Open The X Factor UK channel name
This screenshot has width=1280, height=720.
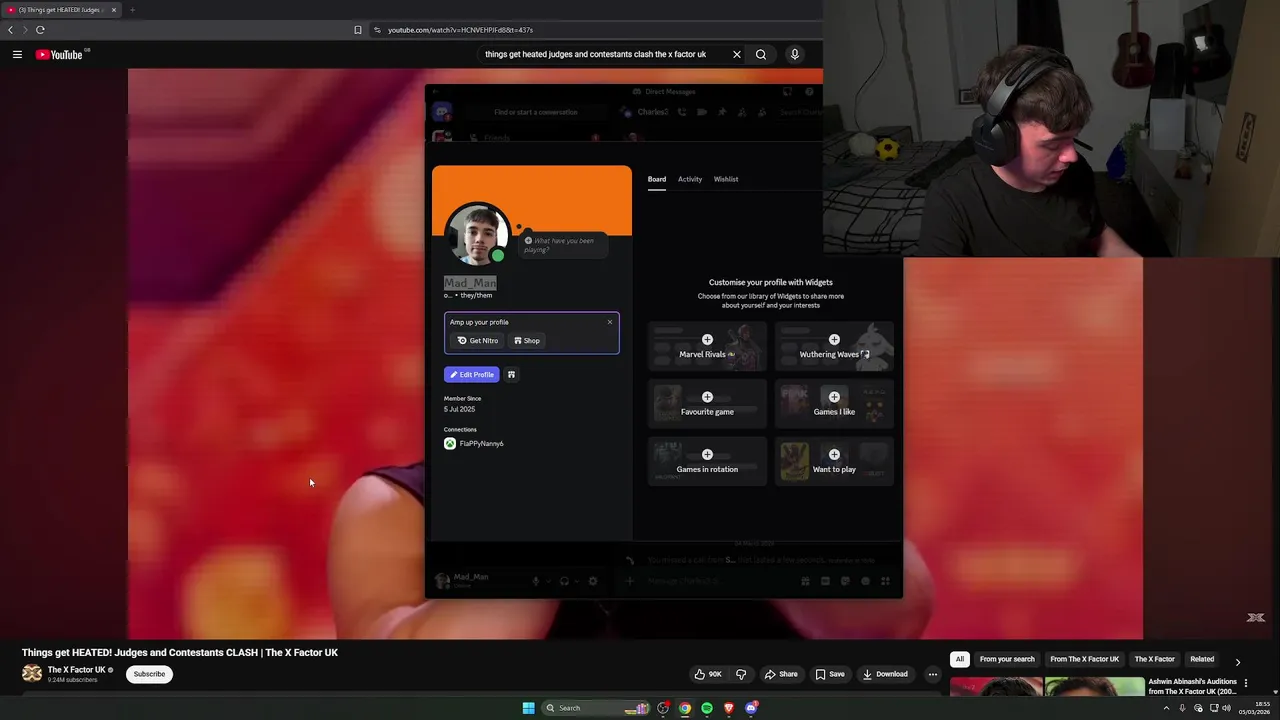click(x=76, y=670)
